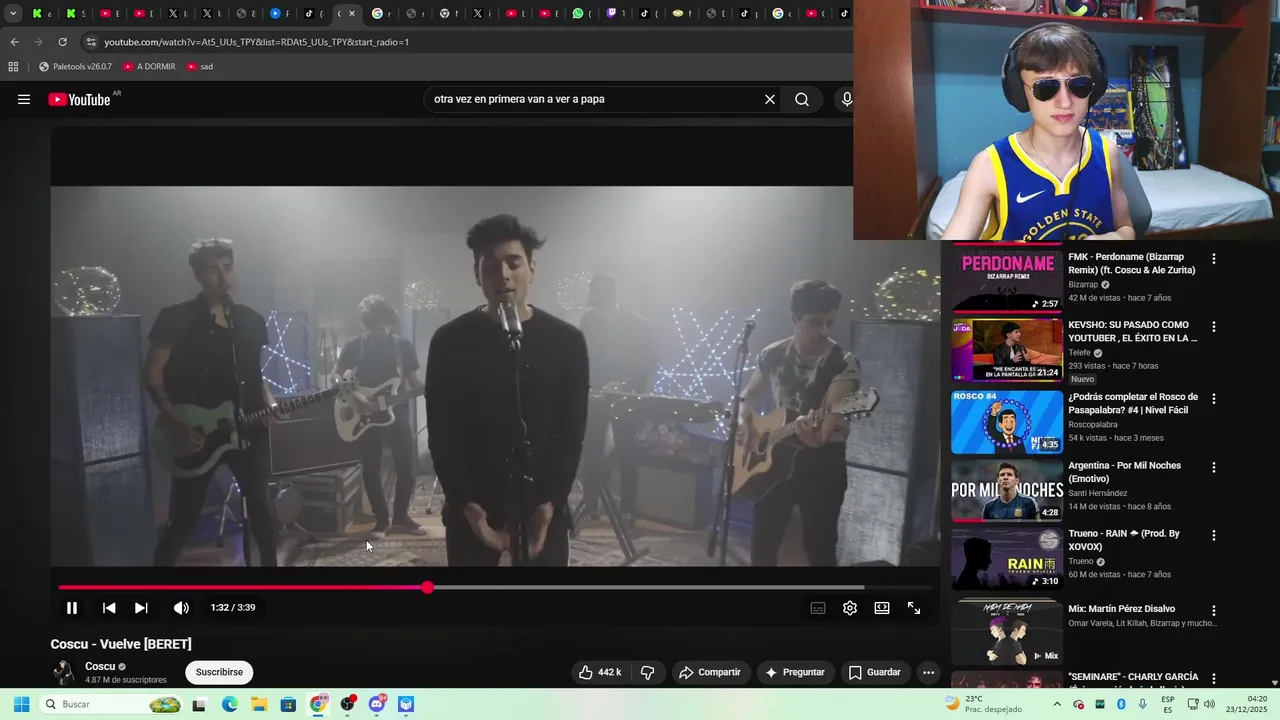Close the active browser tab
Image resolution: width=1280 pixels, height=720 pixels.
pos(352,14)
